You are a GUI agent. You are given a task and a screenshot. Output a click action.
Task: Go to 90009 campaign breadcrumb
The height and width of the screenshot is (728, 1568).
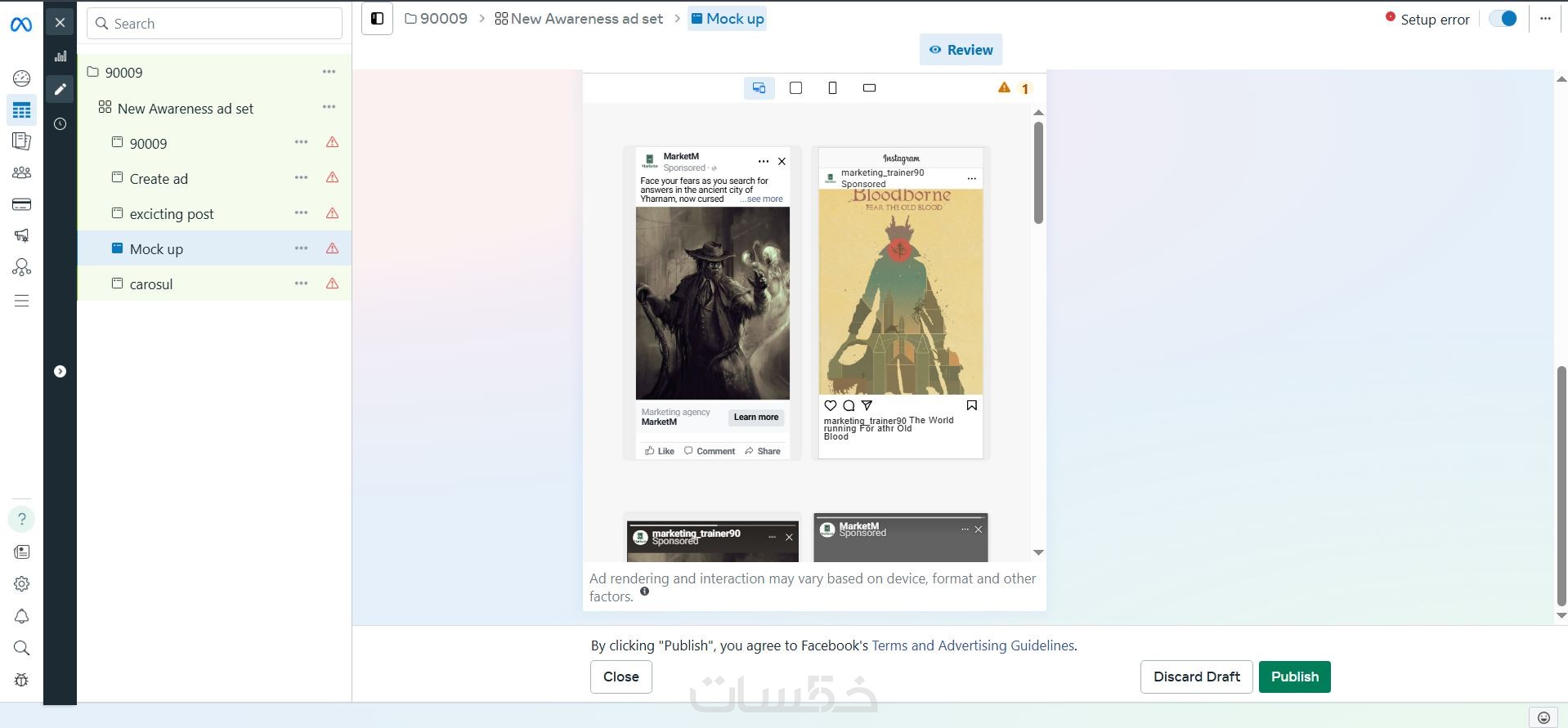point(436,19)
